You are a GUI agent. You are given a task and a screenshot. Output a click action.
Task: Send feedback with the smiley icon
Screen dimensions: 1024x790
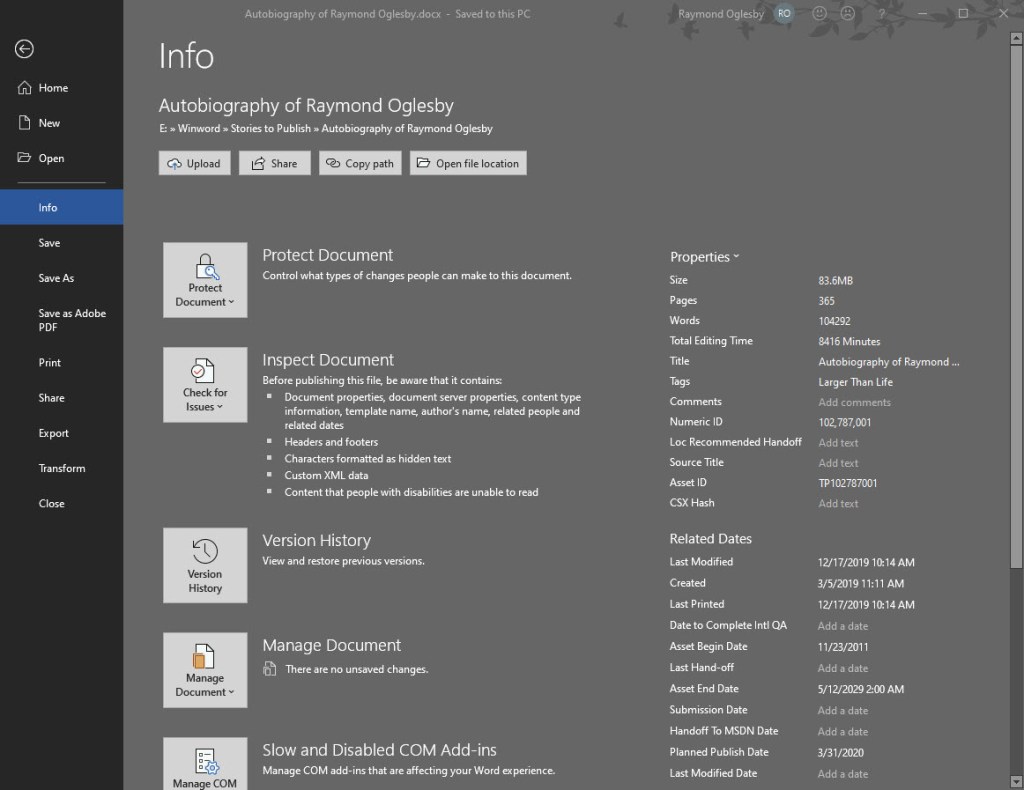tap(819, 13)
